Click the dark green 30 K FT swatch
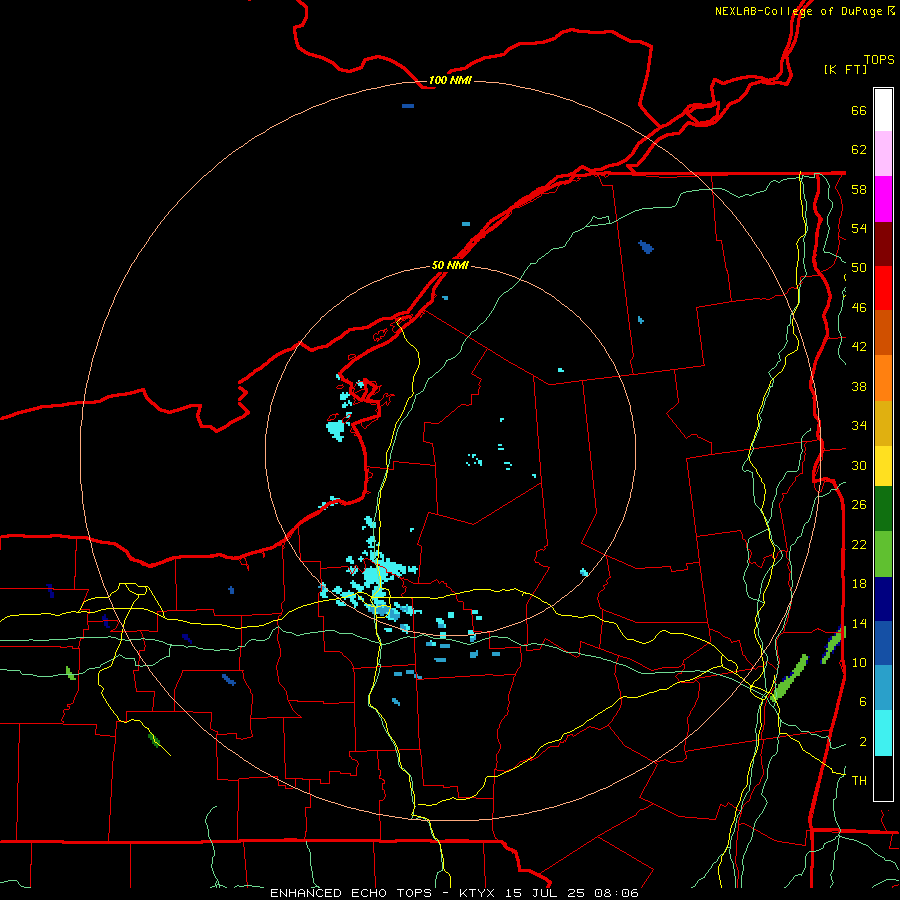Image resolution: width=900 pixels, height=900 pixels. click(883, 509)
